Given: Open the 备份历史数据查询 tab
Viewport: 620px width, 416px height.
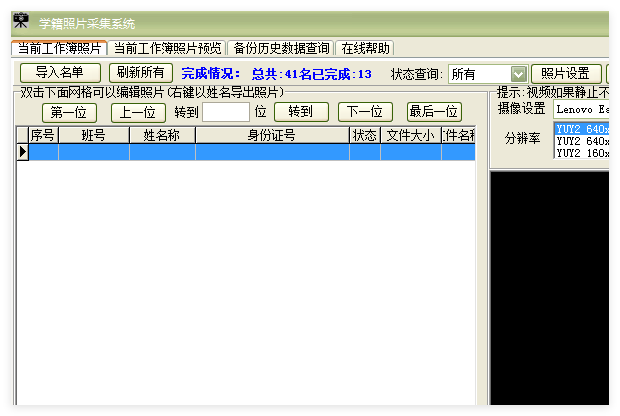Looking at the screenshot, I should tap(281, 48).
